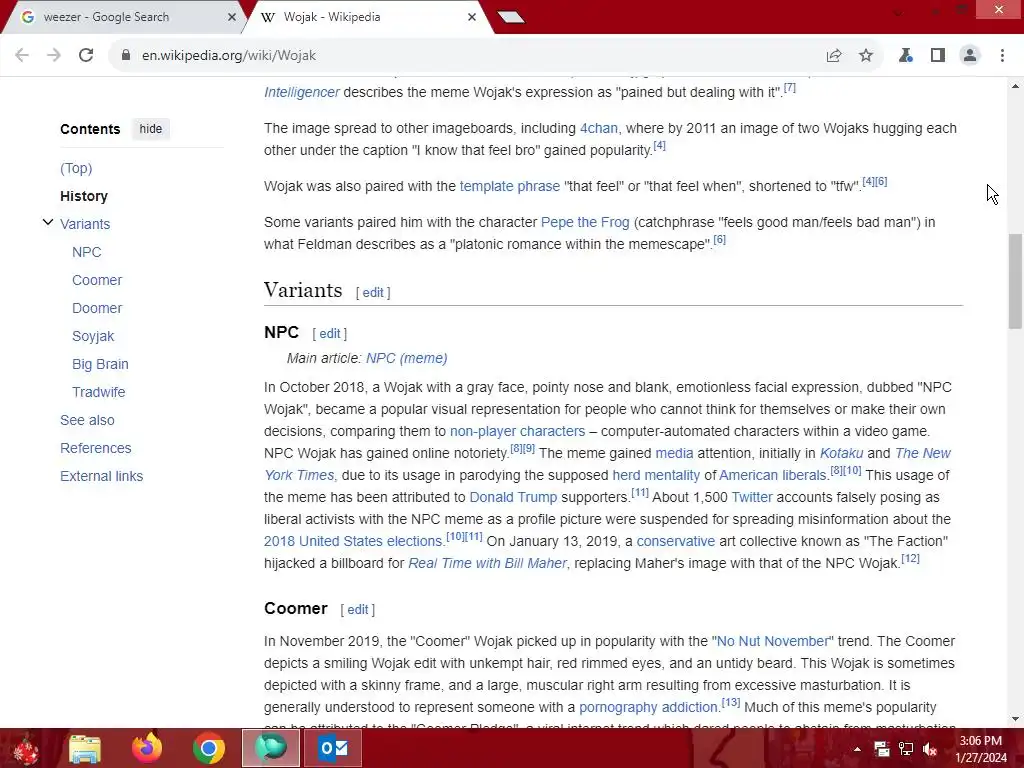
Task: Jump to Big Brain in contents
Action: [x=100, y=364]
